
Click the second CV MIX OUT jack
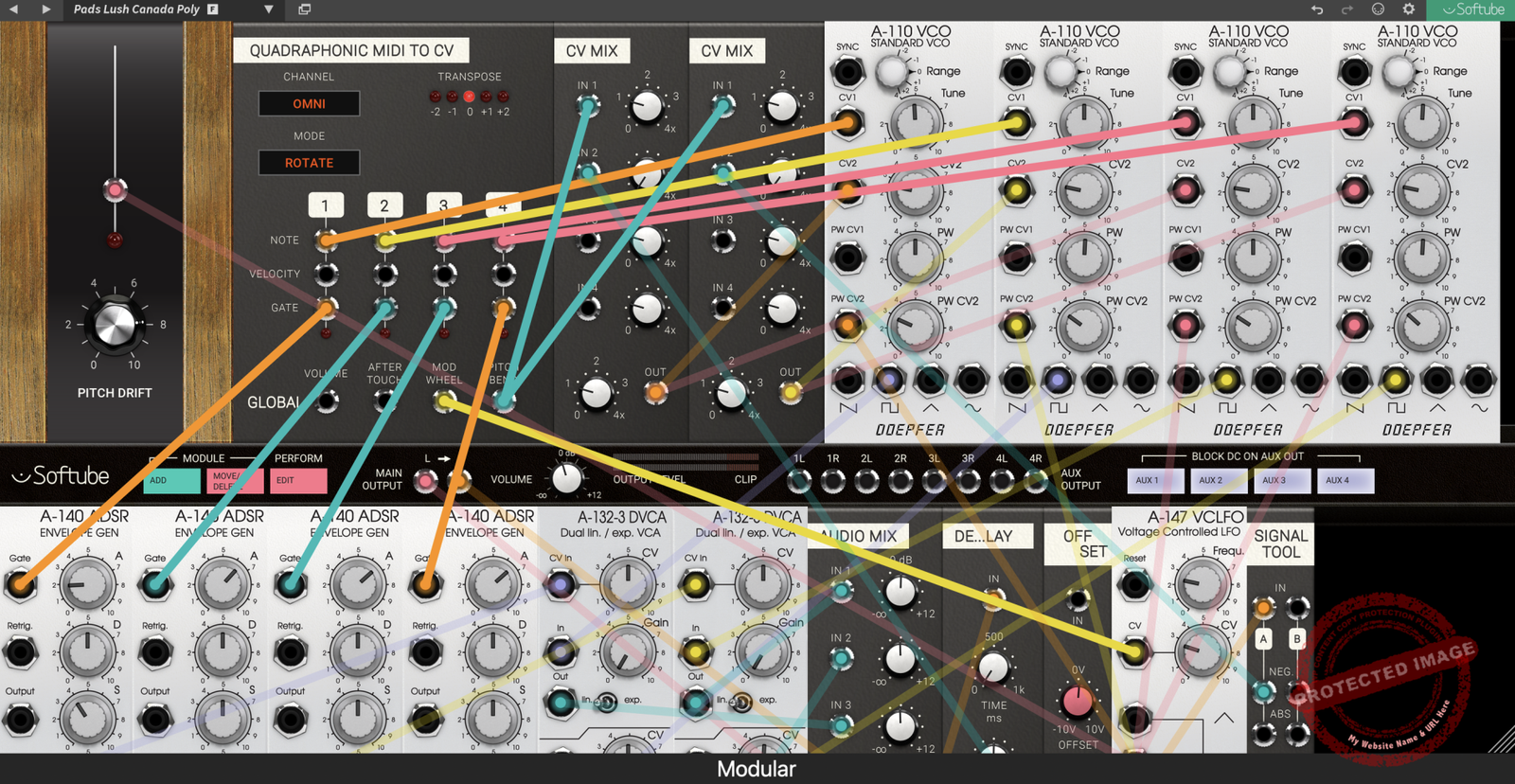791,391
